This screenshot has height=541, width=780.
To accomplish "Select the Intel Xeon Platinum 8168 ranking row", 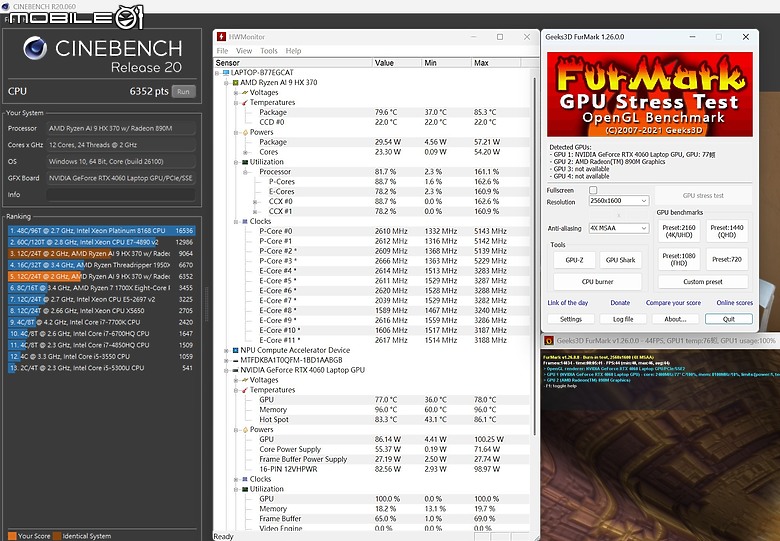I will 101,231.
